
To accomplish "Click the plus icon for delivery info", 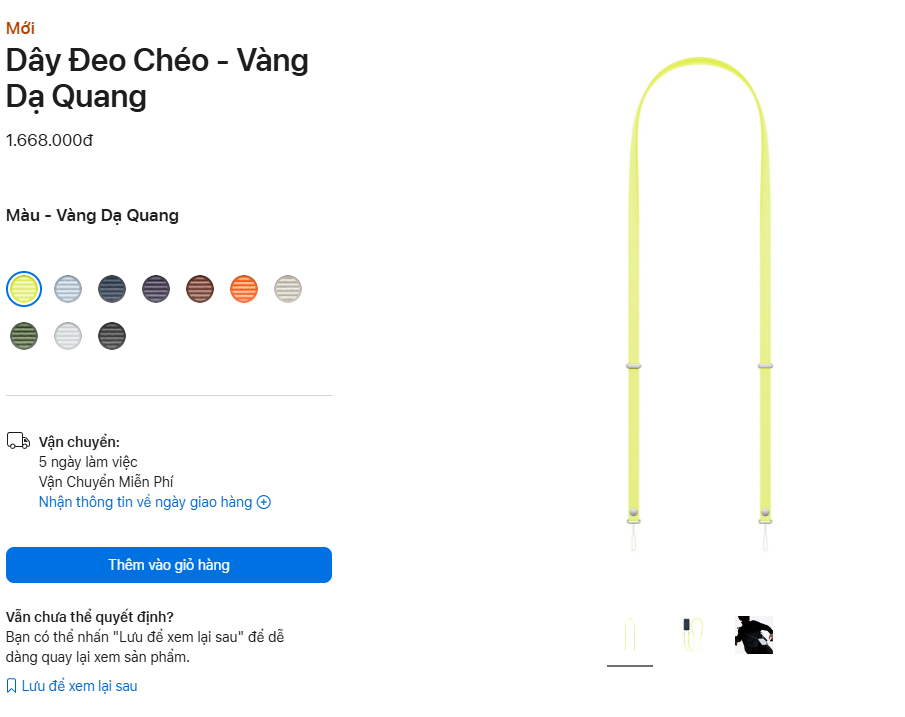I will (263, 502).
